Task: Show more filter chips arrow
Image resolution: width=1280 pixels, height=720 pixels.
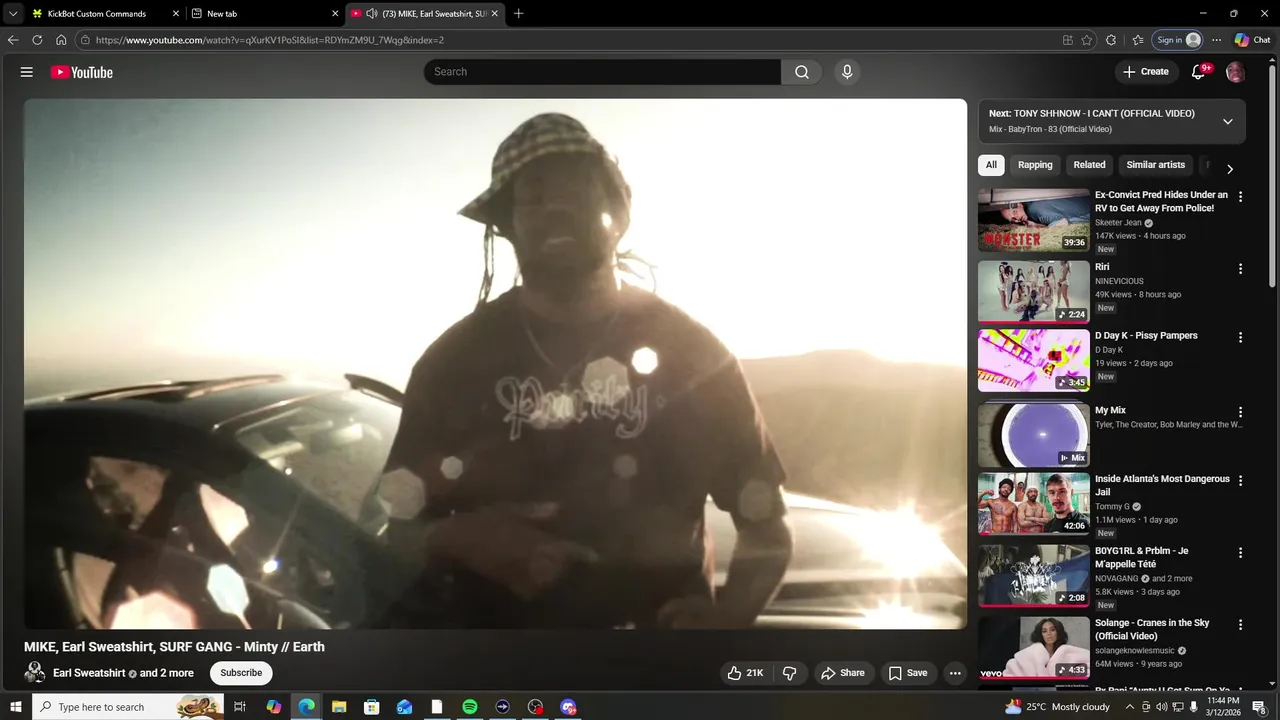Action: point(1230,169)
